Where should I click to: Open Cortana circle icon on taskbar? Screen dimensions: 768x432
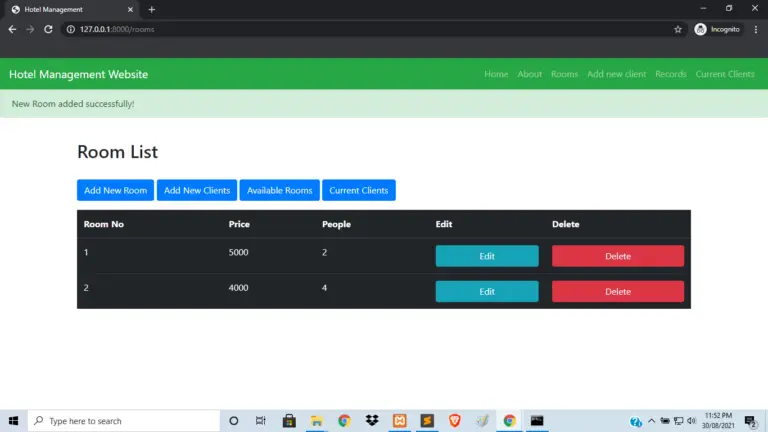click(x=234, y=421)
